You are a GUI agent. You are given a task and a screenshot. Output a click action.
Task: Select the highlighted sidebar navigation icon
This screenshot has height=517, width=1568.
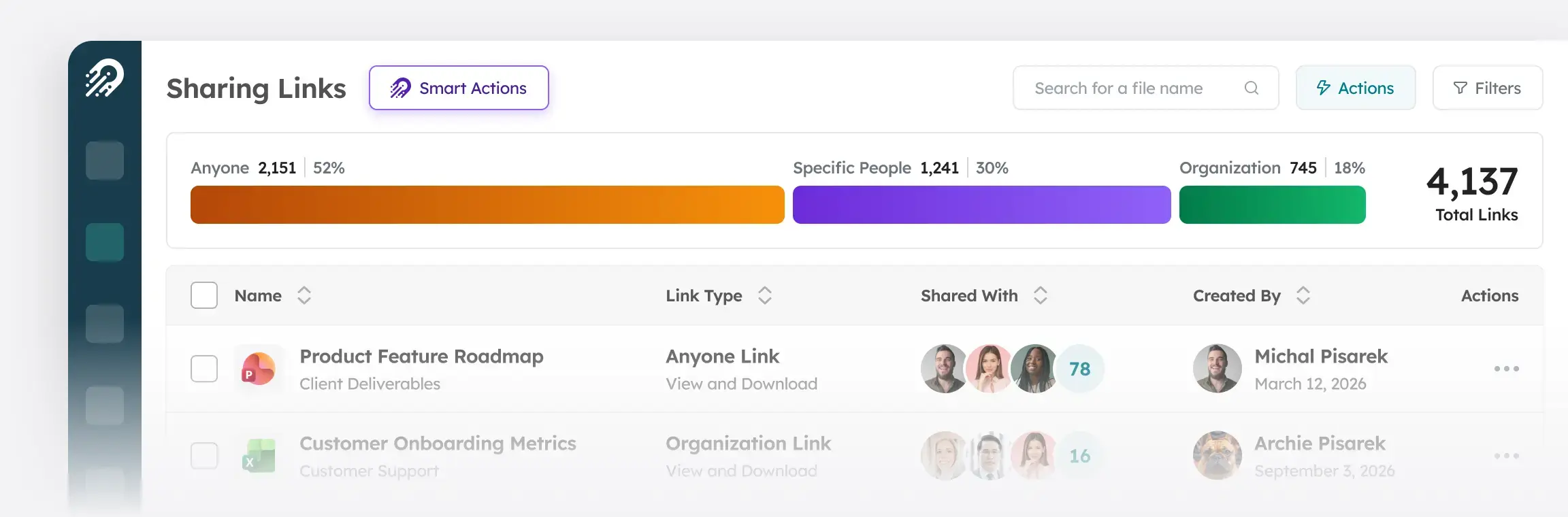click(105, 242)
